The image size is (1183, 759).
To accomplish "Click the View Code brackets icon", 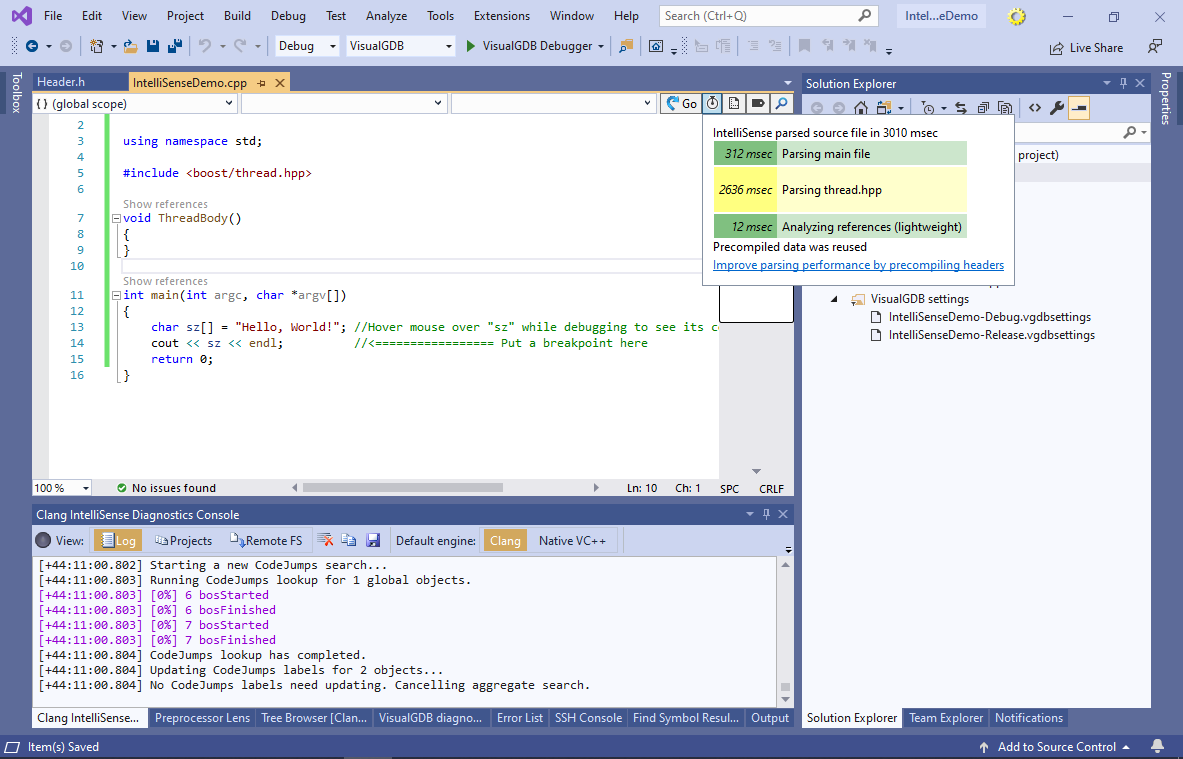I will point(1034,108).
